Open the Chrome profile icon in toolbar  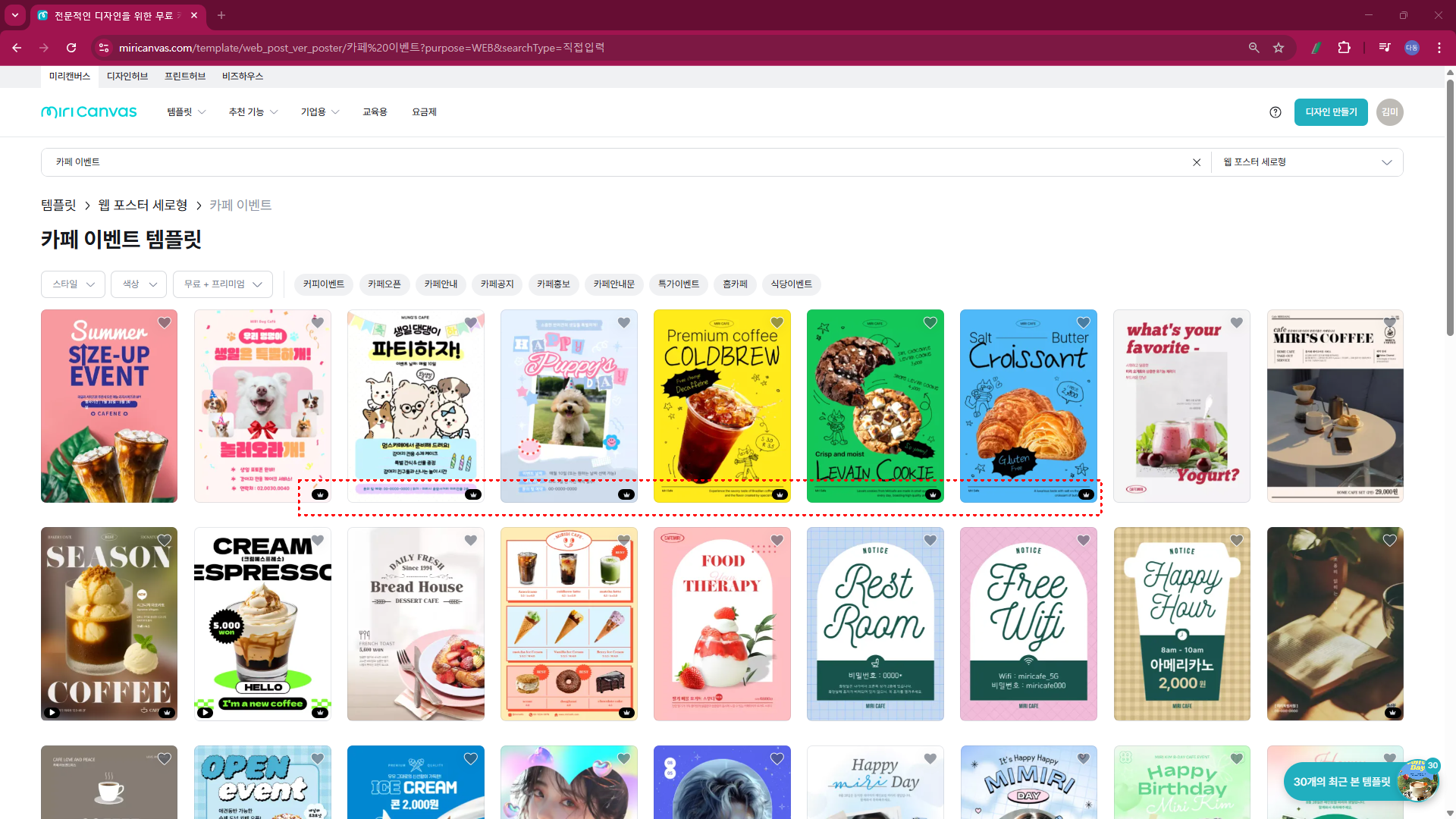[1412, 48]
